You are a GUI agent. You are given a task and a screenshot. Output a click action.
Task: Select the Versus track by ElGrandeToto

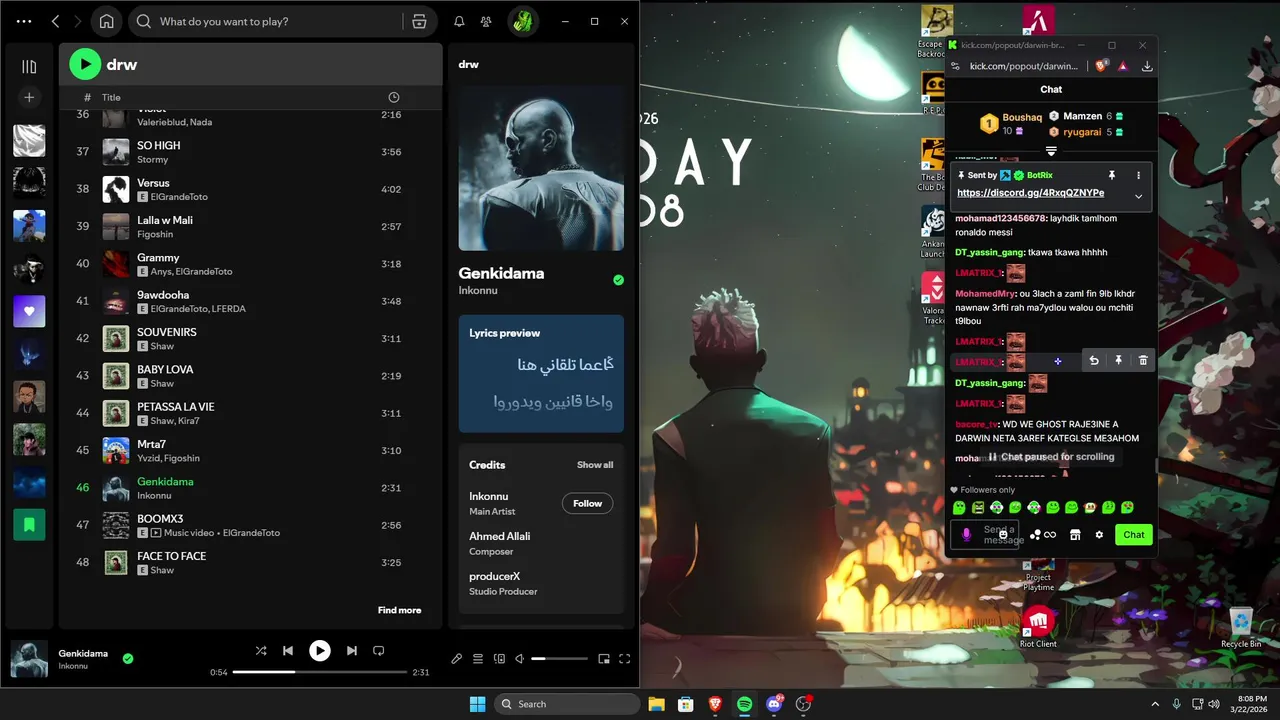[250, 189]
